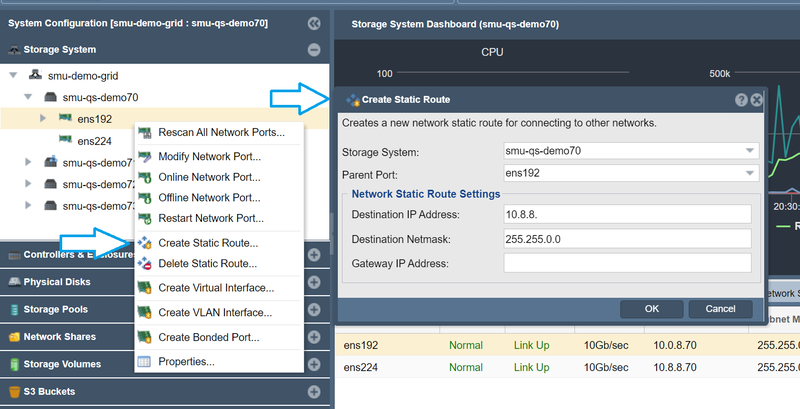This screenshot has width=800, height=409.
Task: Select Create Static Route menu entry
Action: click(208, 243)
